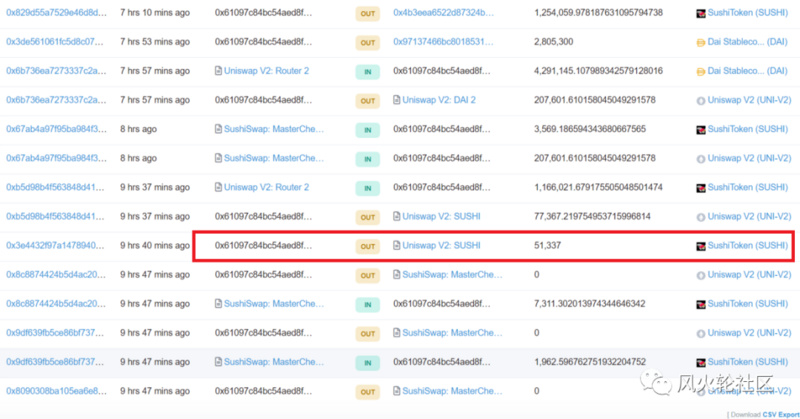The height and width of the screenshot is (419, 800).
Task: Click contract icon beside MasterChe in 0x8090308 row
Action: [x=396, y=391]
